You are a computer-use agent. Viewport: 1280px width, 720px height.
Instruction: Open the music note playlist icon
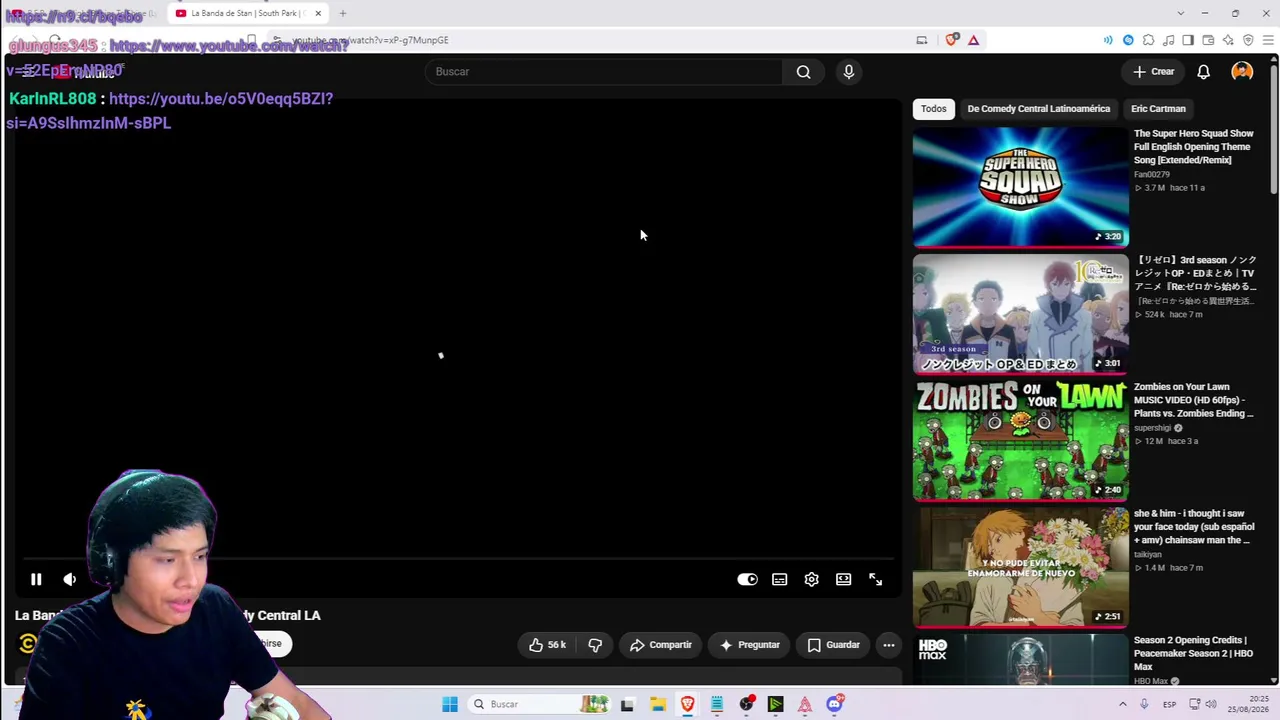(x=1168, y=40)
